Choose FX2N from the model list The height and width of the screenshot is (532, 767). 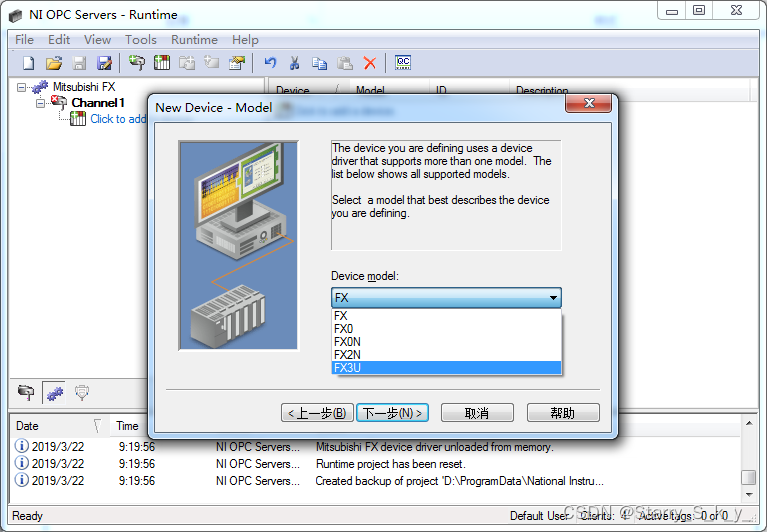[446, 355]
